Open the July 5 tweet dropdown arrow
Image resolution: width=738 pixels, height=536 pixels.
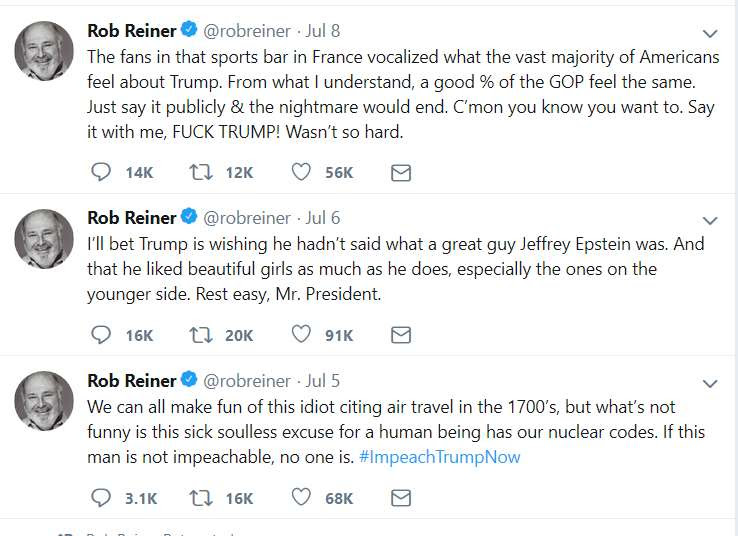711,383
